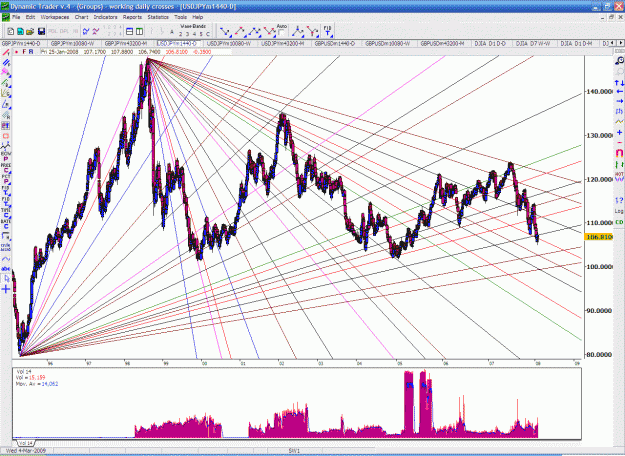Toggle the Auto swing checkbox
Viewport: 625px width, 456px height.
[x=281, y=33]
